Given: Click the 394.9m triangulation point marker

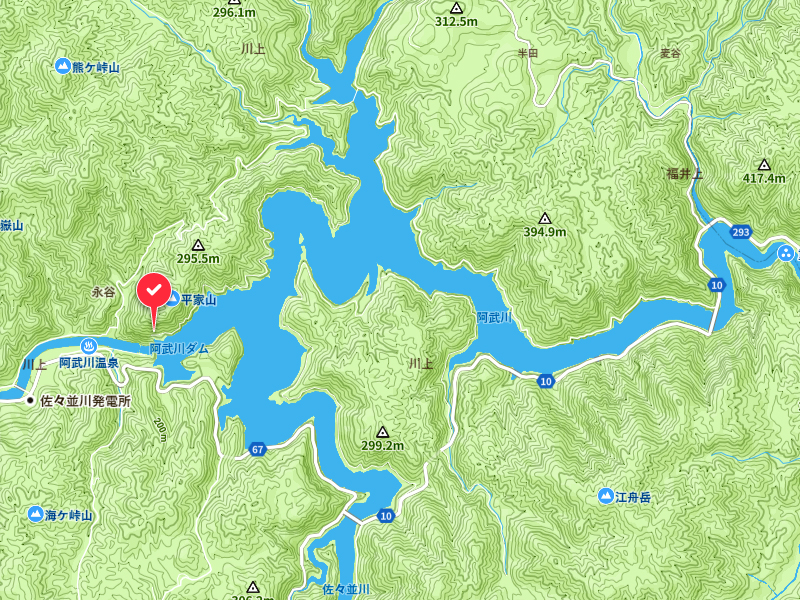Looking at the screenshot, I should (545, 219).
